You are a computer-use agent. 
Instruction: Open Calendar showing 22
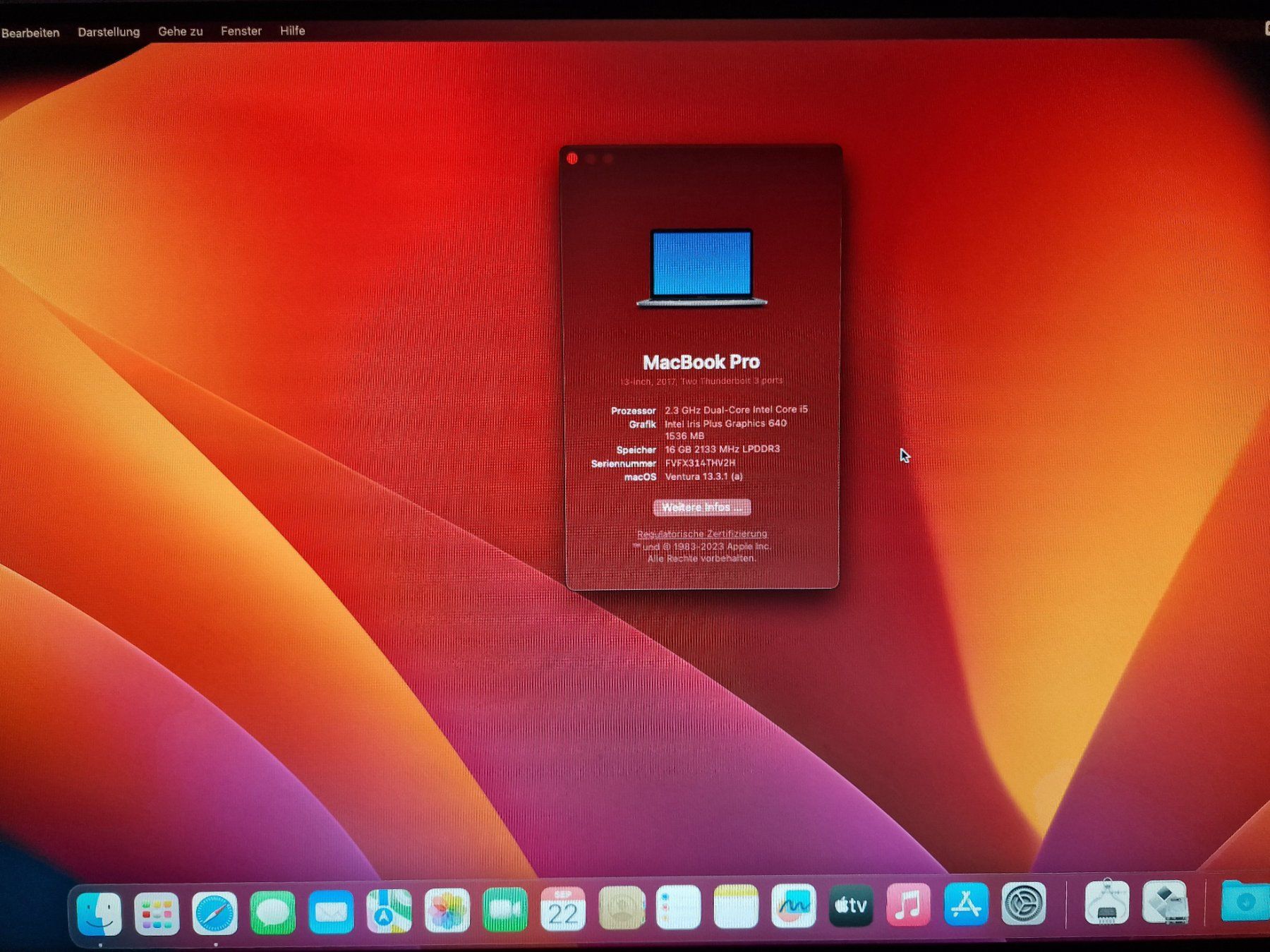(562, 909)
